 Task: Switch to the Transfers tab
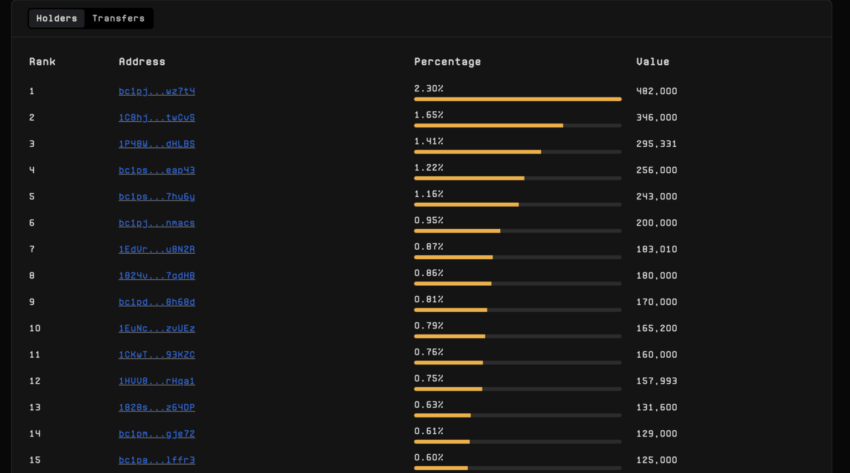click(x=118, y=18)
